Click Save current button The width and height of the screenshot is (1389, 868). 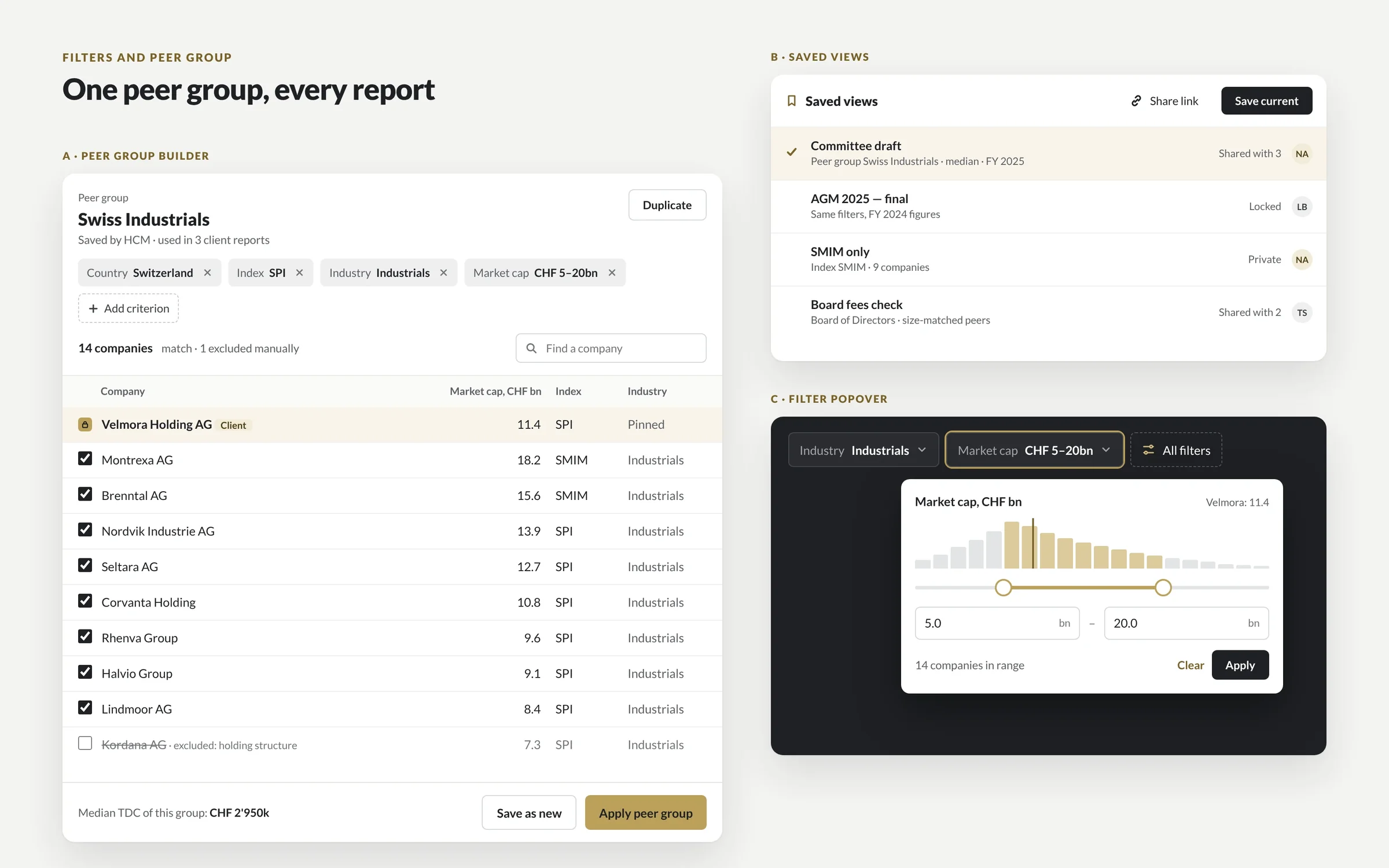pos(1266,101)
